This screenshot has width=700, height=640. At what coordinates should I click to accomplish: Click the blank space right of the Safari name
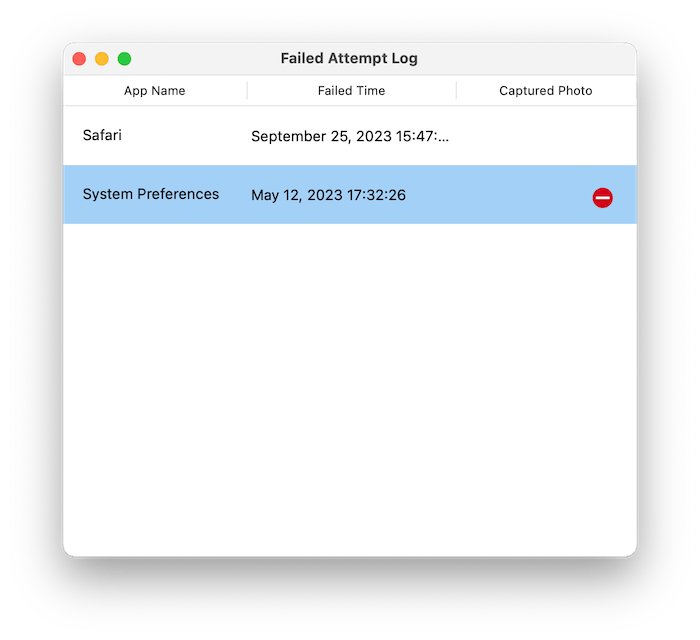[183, 136]
